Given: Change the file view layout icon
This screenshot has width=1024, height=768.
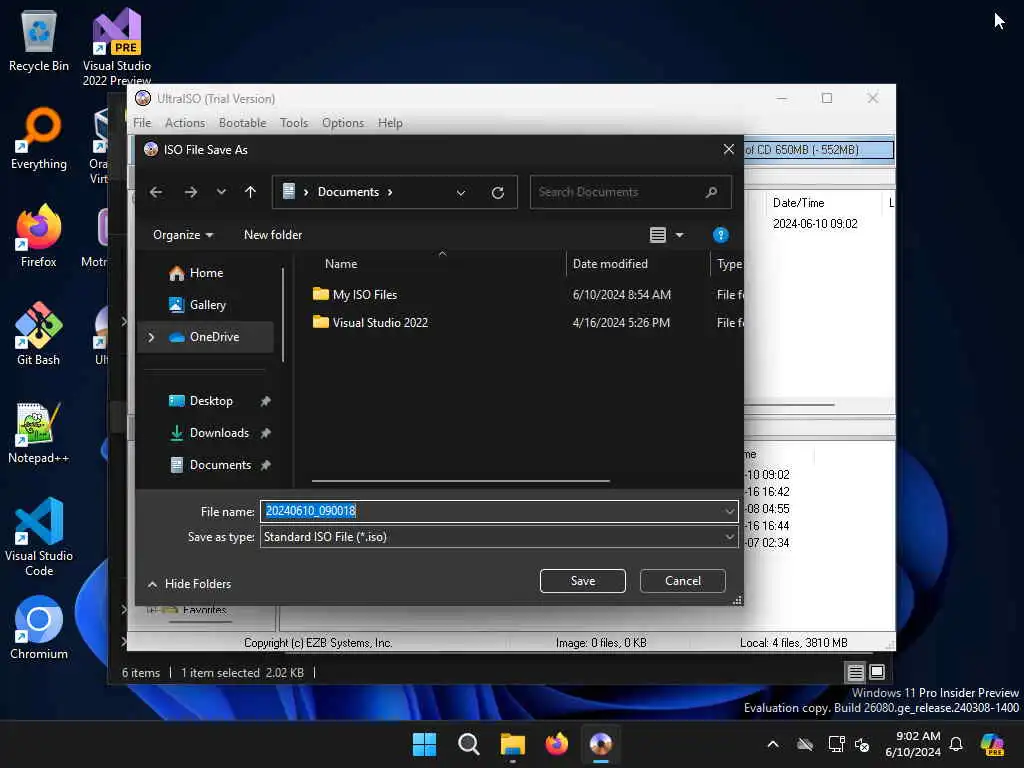Looking at the screenshot, I should click(x=658, y=235).
